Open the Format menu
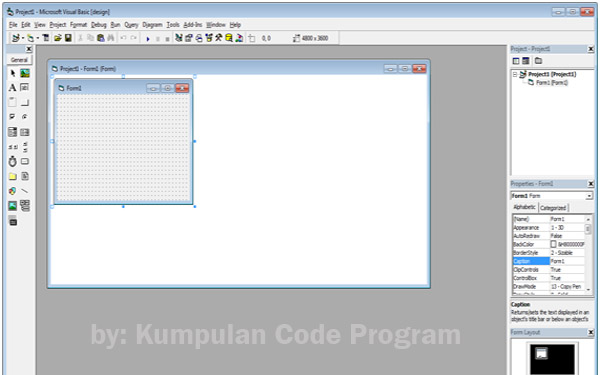 pyautogui.click(x=78, y=25)
